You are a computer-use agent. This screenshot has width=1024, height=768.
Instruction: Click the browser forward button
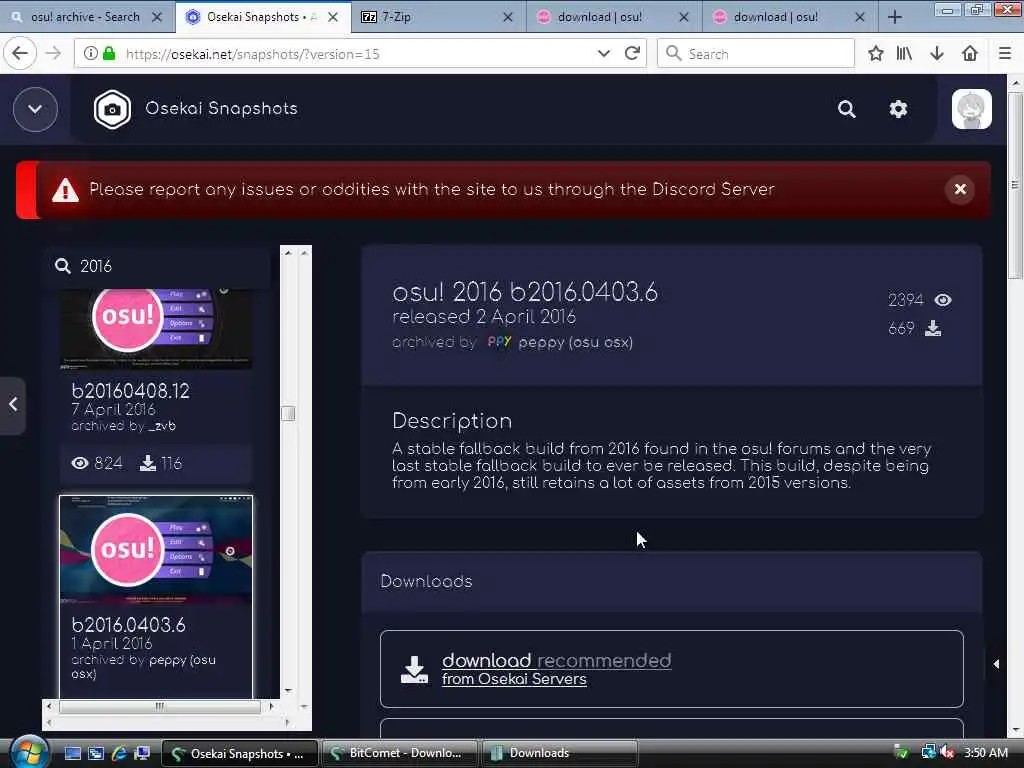[x=54, y=54]
